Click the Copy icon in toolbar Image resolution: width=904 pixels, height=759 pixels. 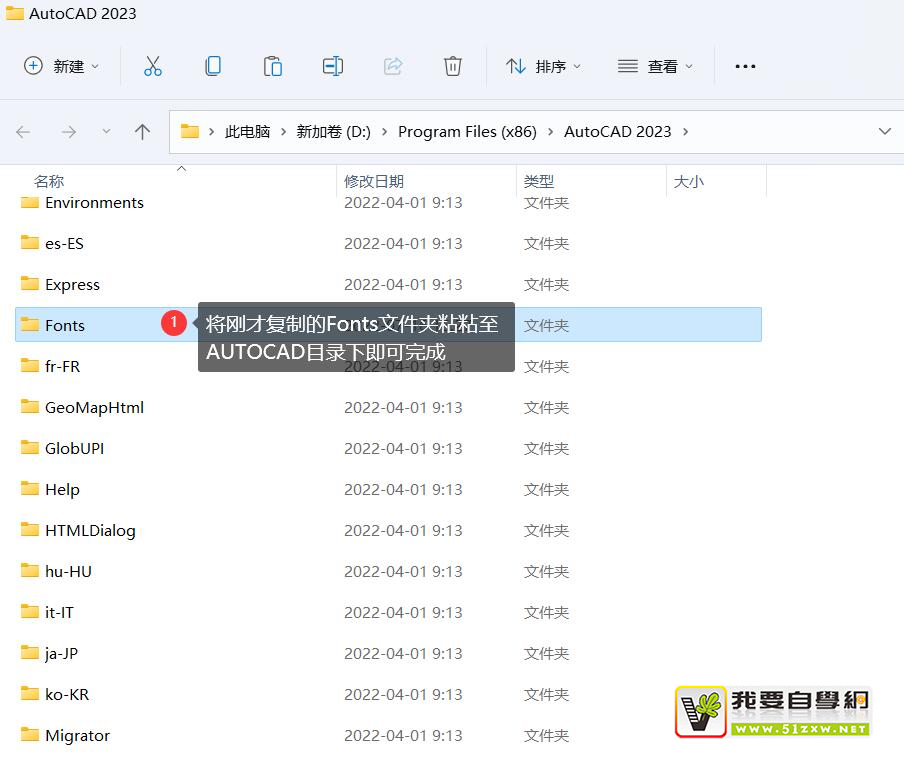click(x=213, y=66)
